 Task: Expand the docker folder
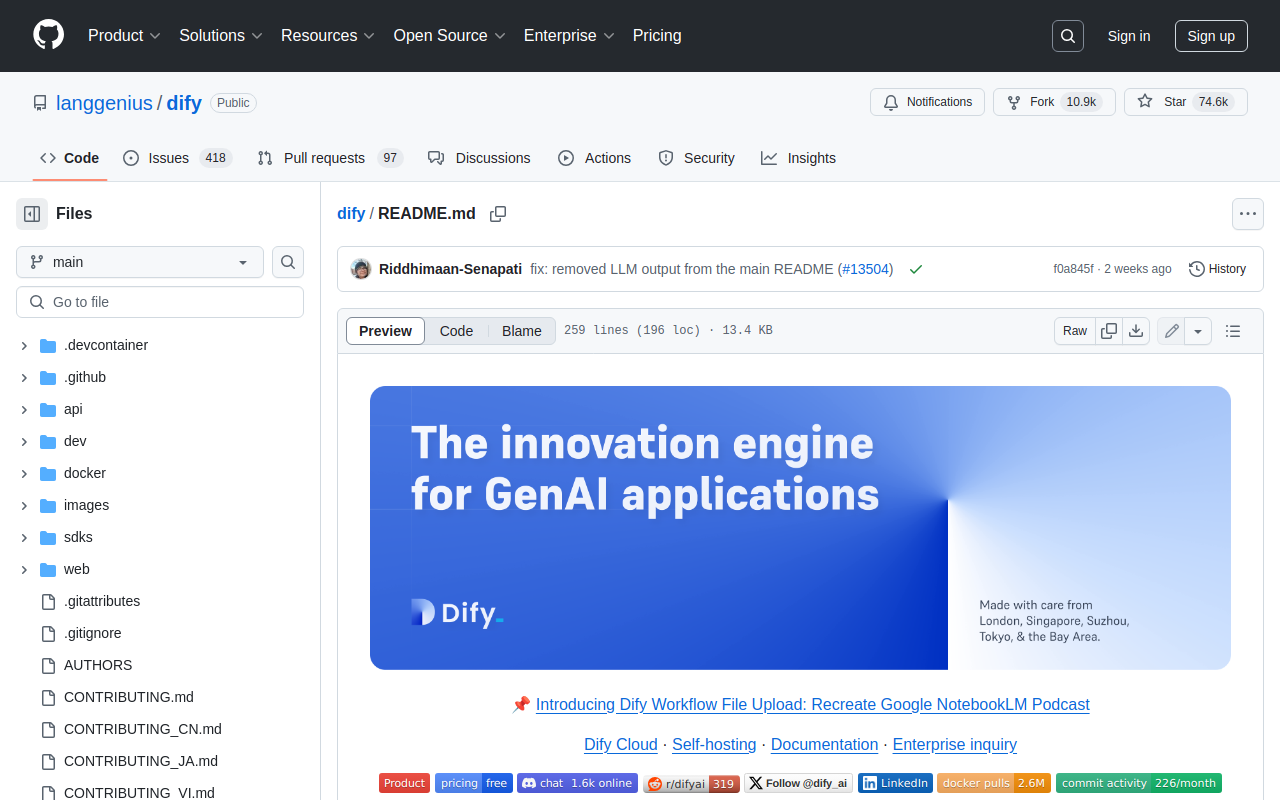point(24,473)
